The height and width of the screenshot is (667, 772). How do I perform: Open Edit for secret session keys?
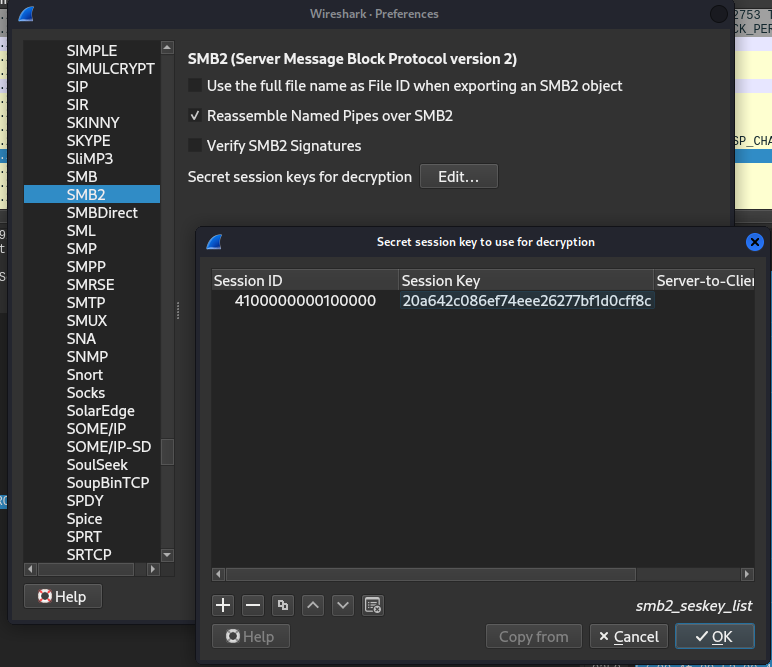458,176
